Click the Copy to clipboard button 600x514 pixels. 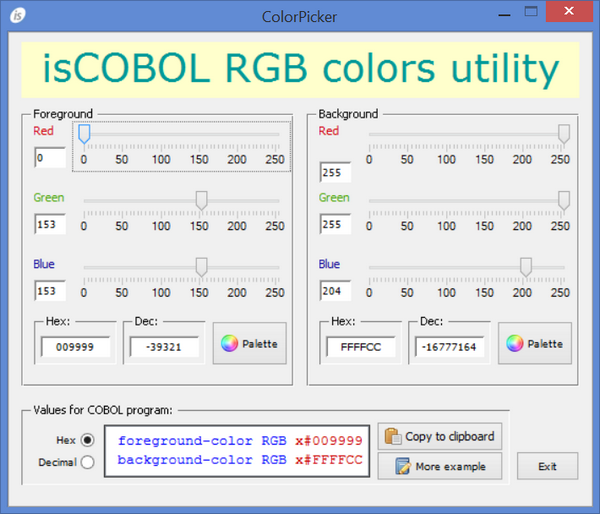[439, 437]
